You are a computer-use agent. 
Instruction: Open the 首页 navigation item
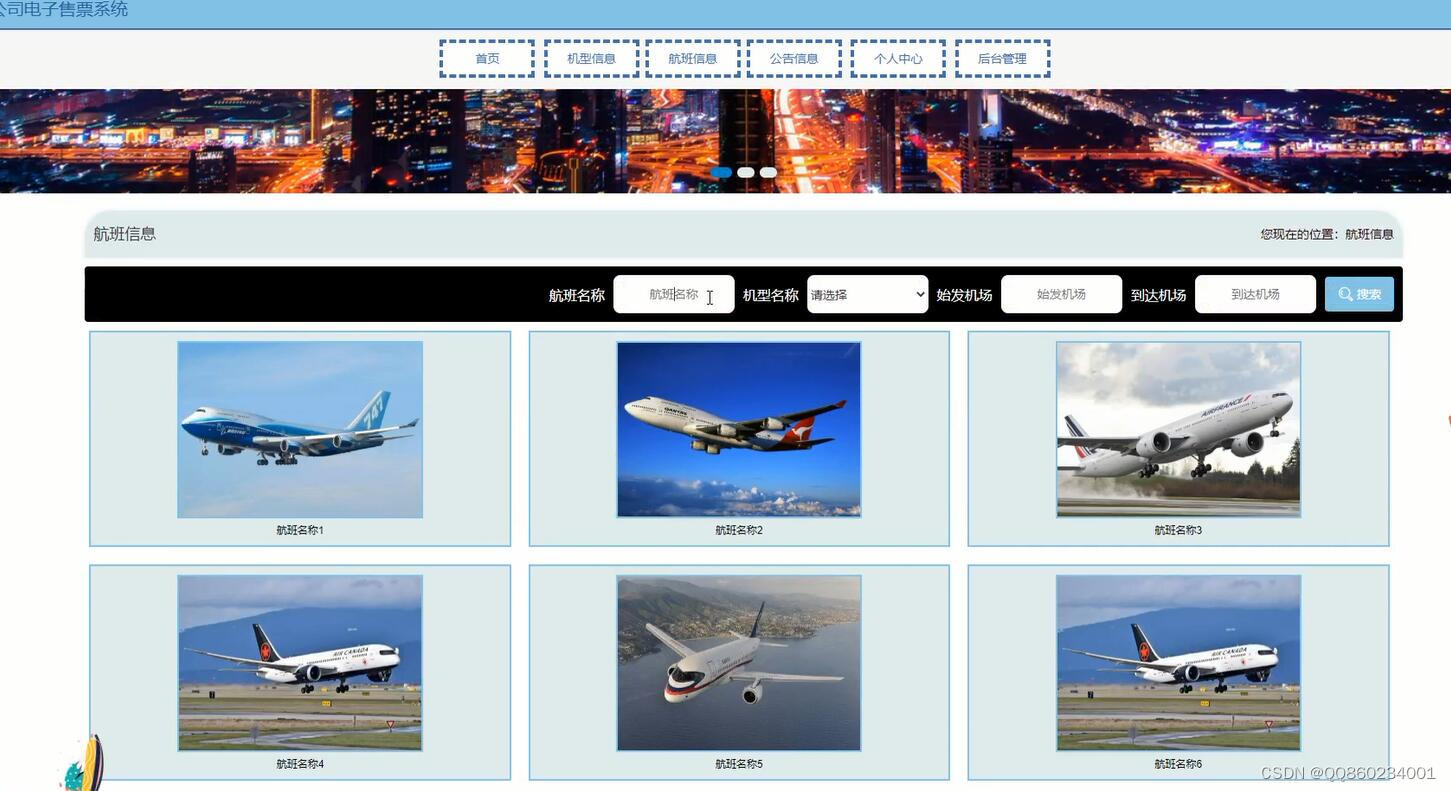[487, 59]
